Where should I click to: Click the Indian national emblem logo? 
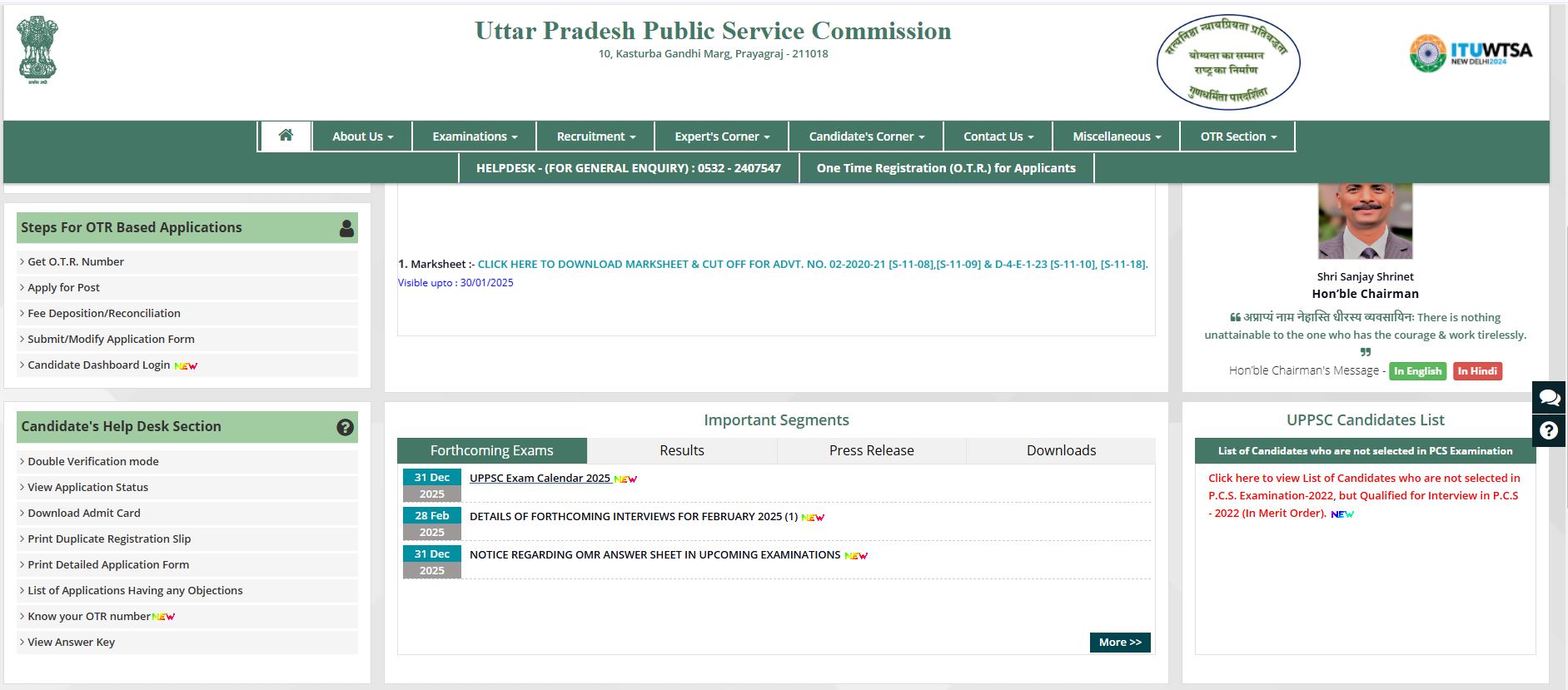tap(37, 50)
